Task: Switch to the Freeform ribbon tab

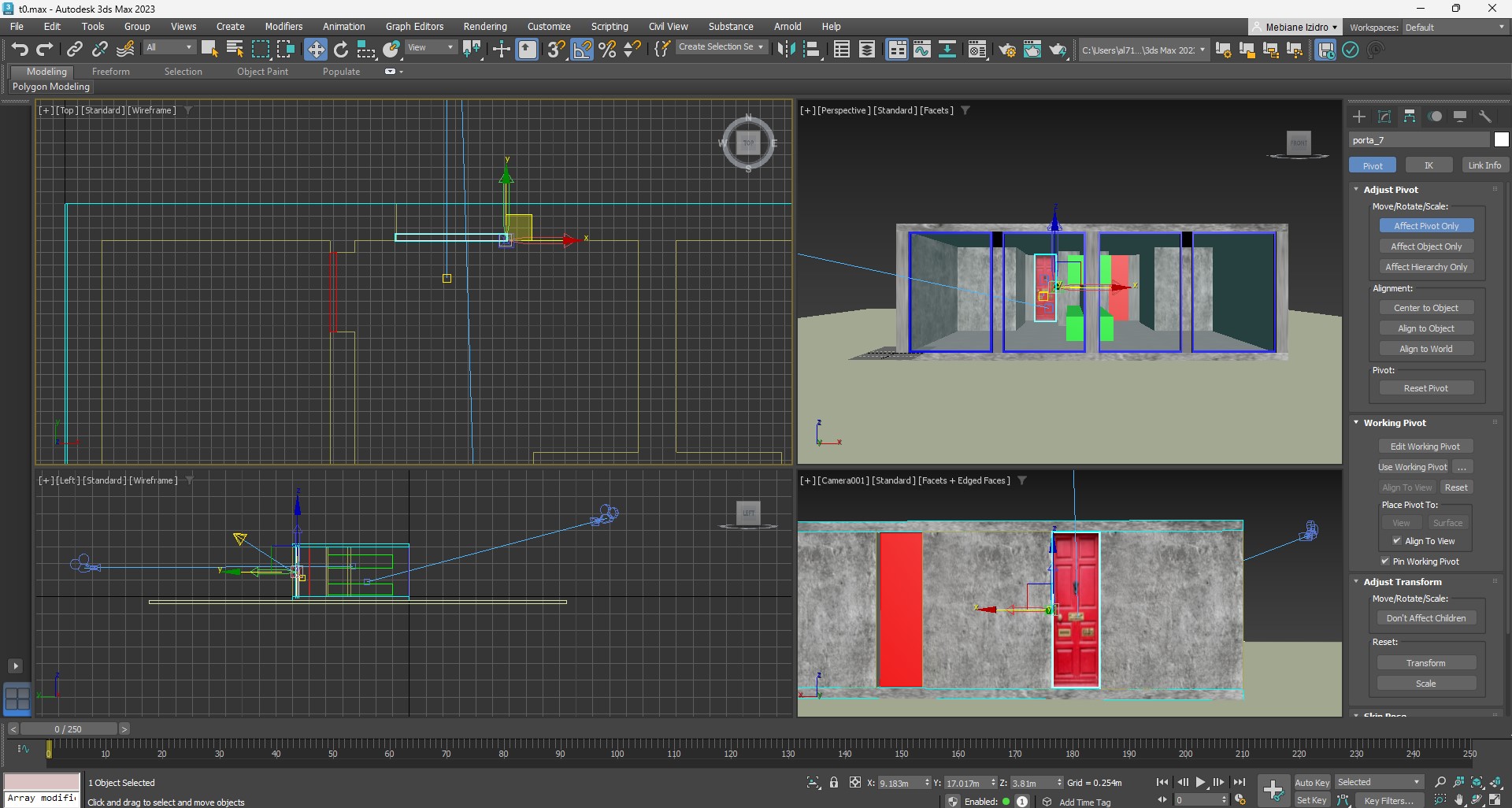Action: [x=110, y=72]
